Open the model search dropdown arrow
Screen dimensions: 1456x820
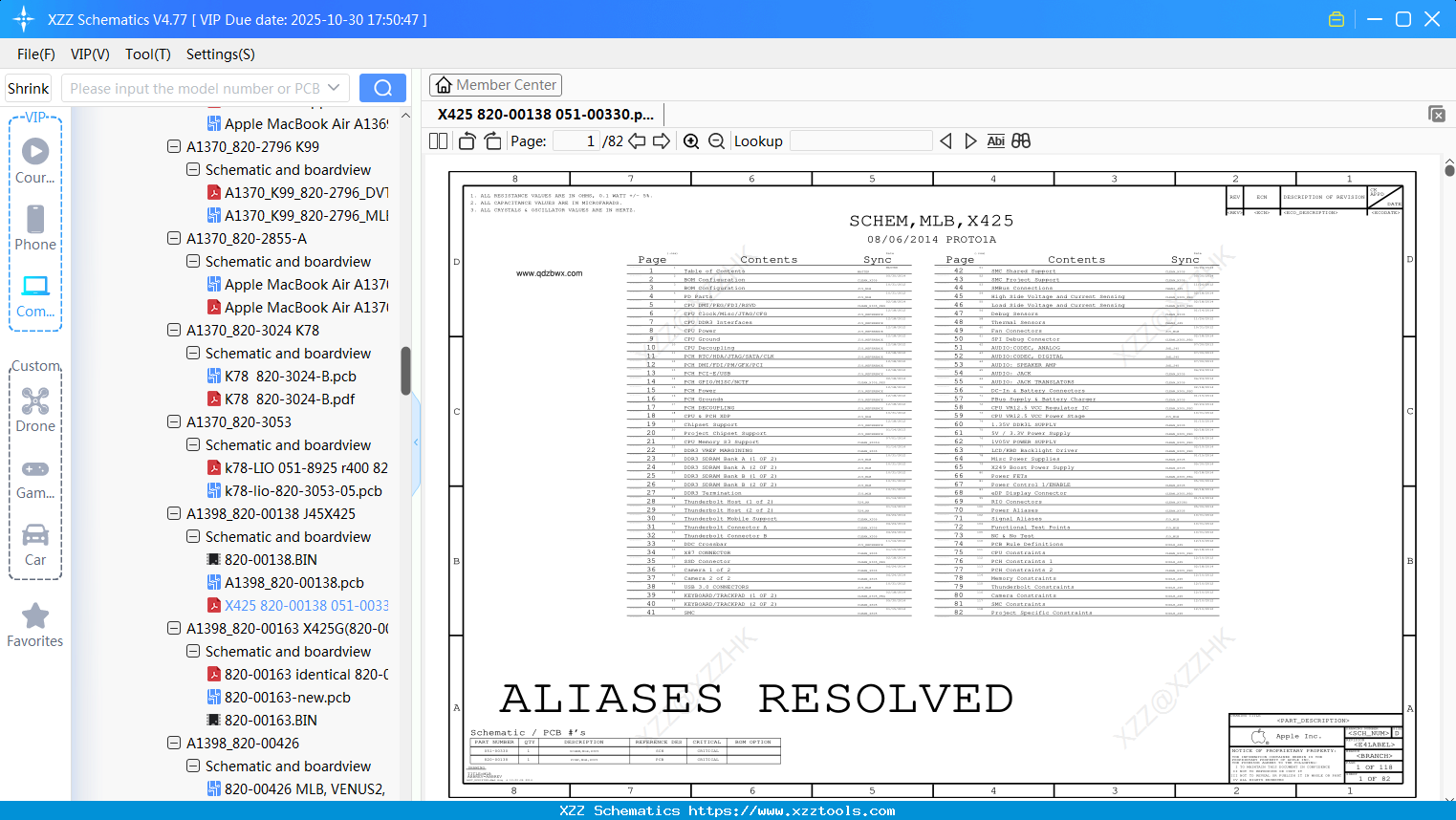[334, 88]
